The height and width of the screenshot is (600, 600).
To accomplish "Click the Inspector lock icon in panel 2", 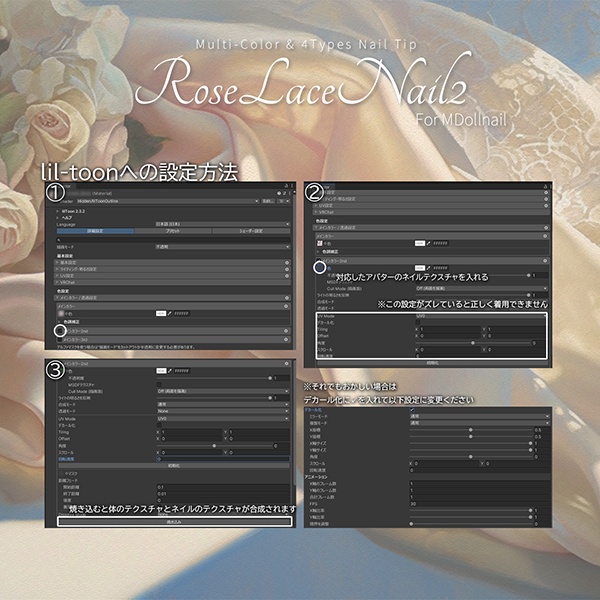I will click(545, 186).
